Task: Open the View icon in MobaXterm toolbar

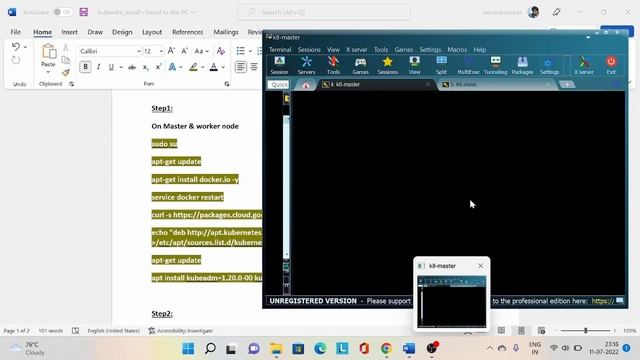Action: [414, 65]
